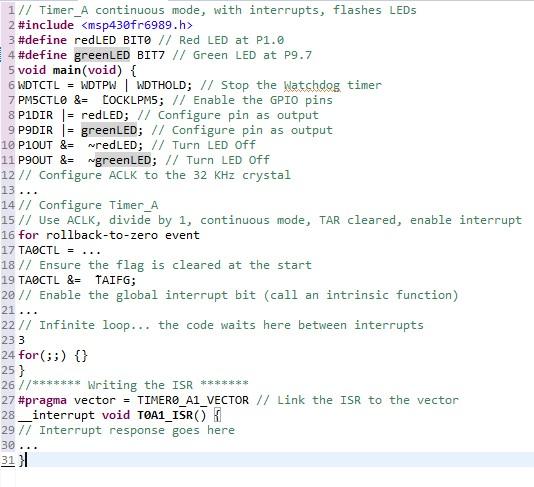Click WDTCTL on line 6
This screenshot has width=534, height=487.
point(39,85)
